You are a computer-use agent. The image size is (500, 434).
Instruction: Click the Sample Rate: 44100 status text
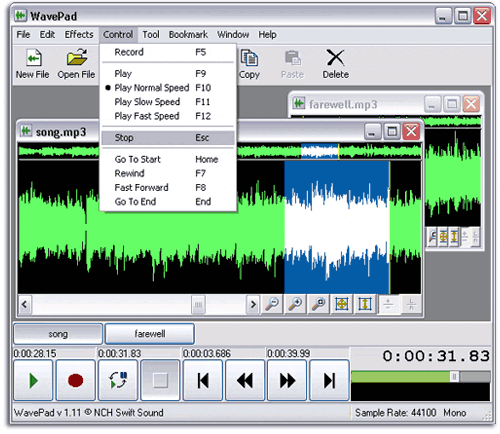point(395,413)
